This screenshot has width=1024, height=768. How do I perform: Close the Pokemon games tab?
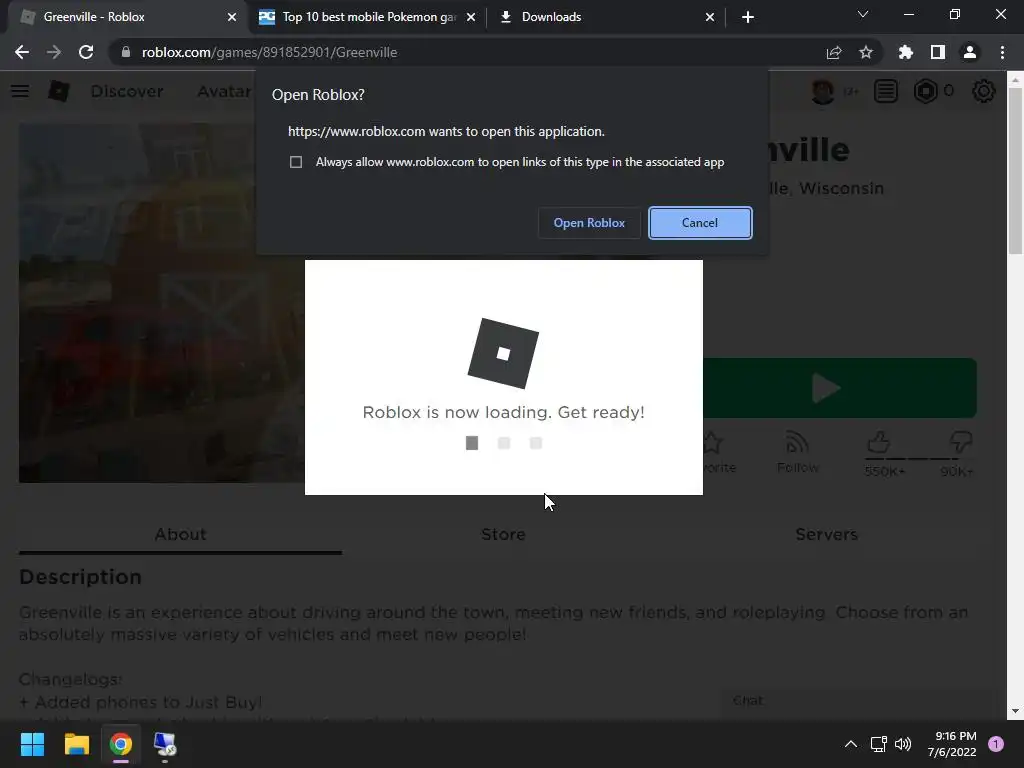pyautogui.click(x=471, y=17)
